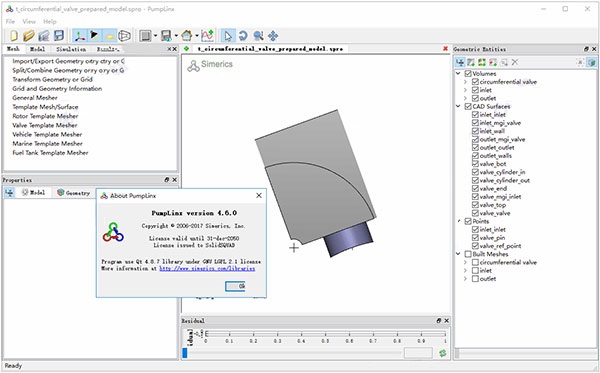Viewport: 600px width, 373px height.
Task: Click the green four-squares icon in Geometric Entities
Action: (x=482, y=62)
